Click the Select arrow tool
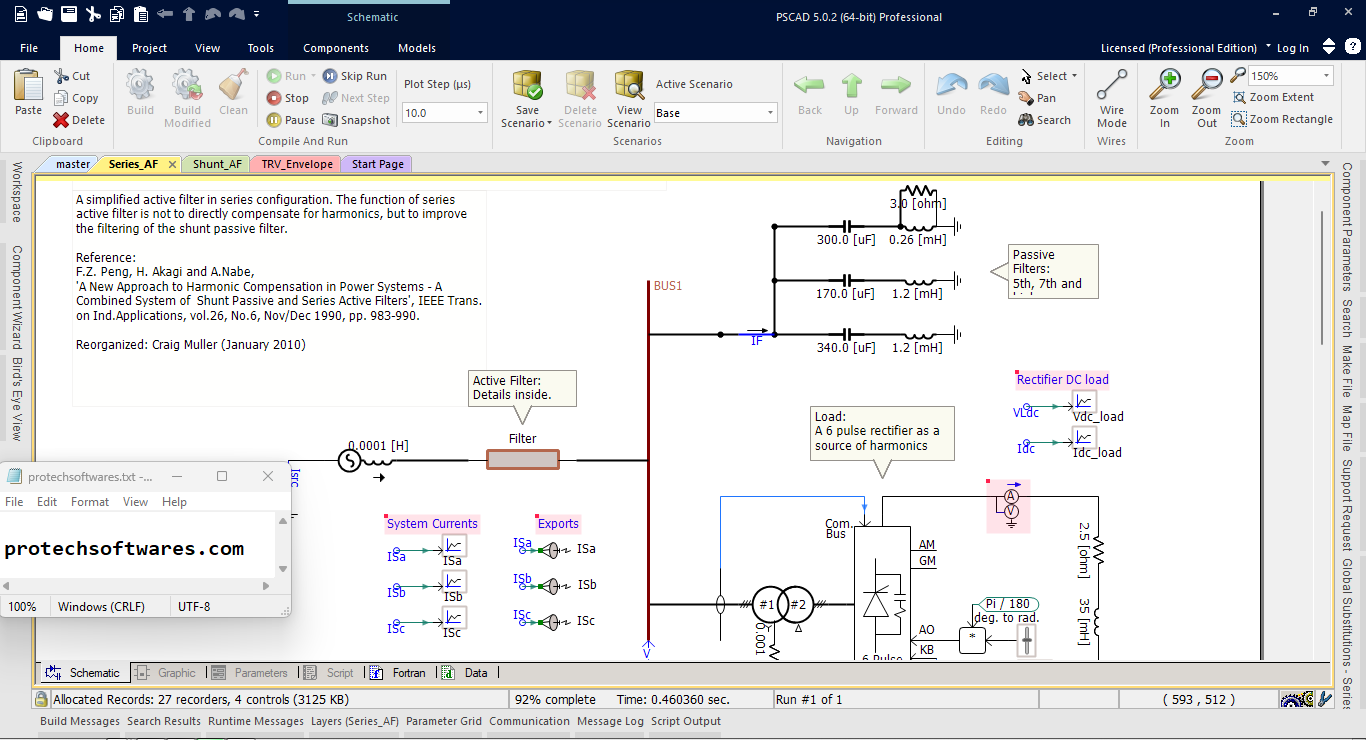 click(1043, 76)
